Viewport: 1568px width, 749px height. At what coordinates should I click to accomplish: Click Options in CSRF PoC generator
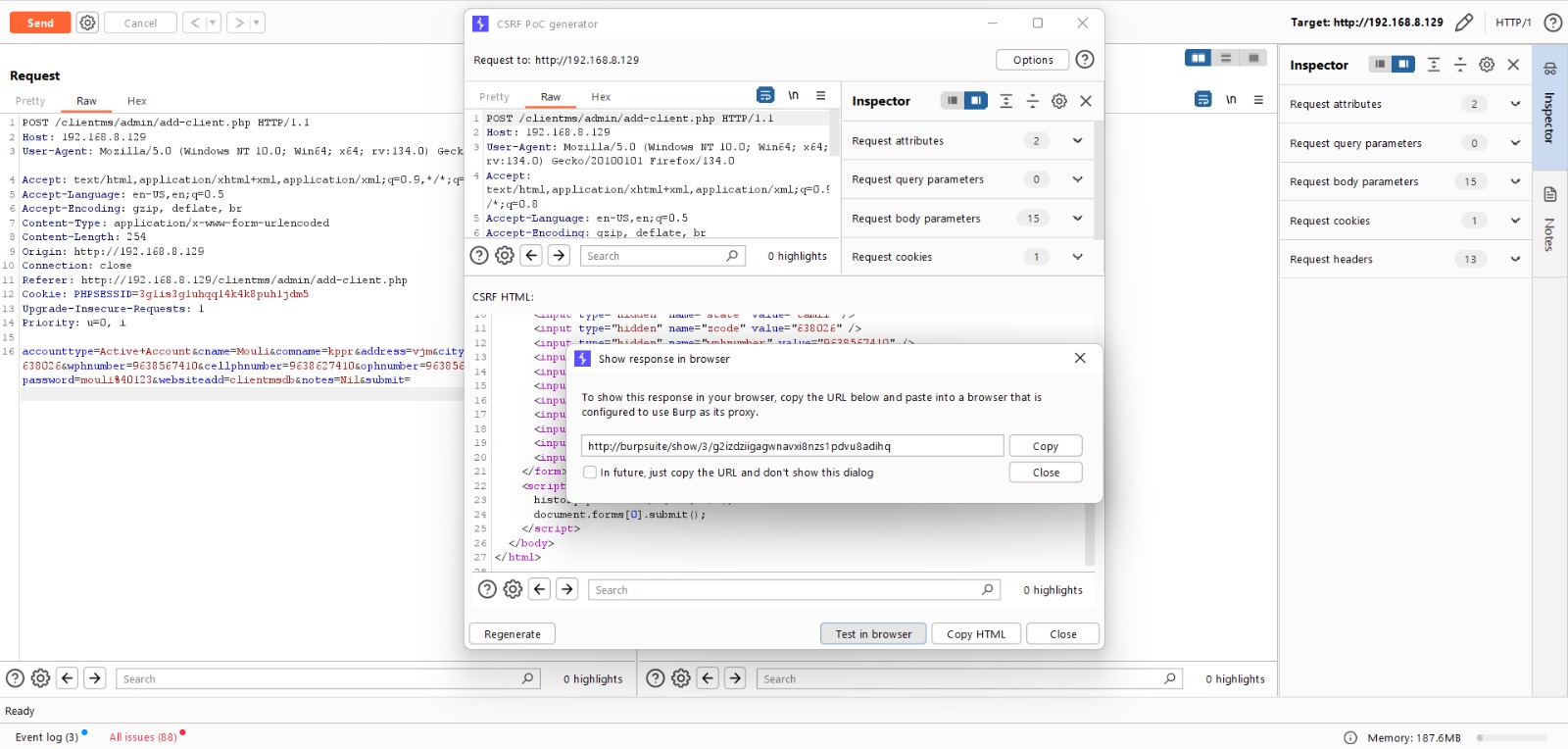[x=1033, y=60]
